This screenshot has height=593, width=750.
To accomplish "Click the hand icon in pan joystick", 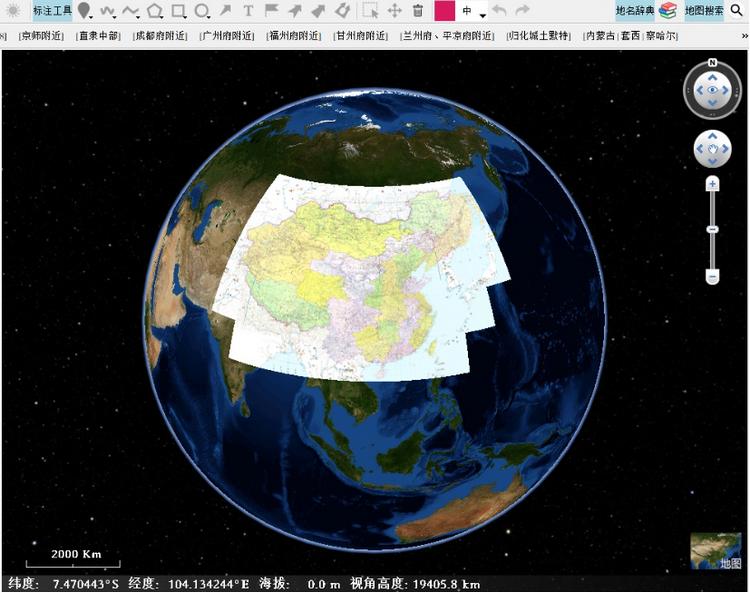I will [712, 149].
